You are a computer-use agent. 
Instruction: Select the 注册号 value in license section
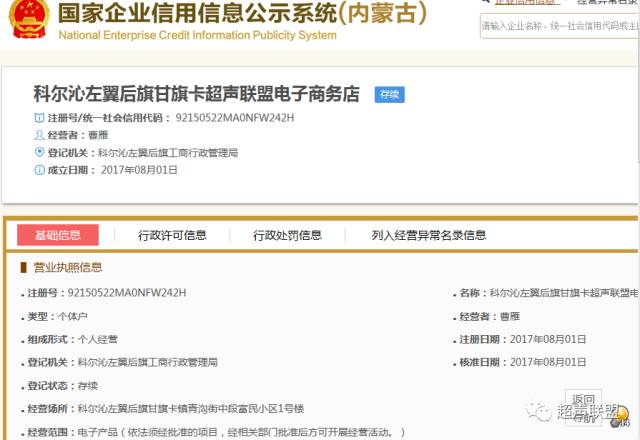click(x=127, y=293)
